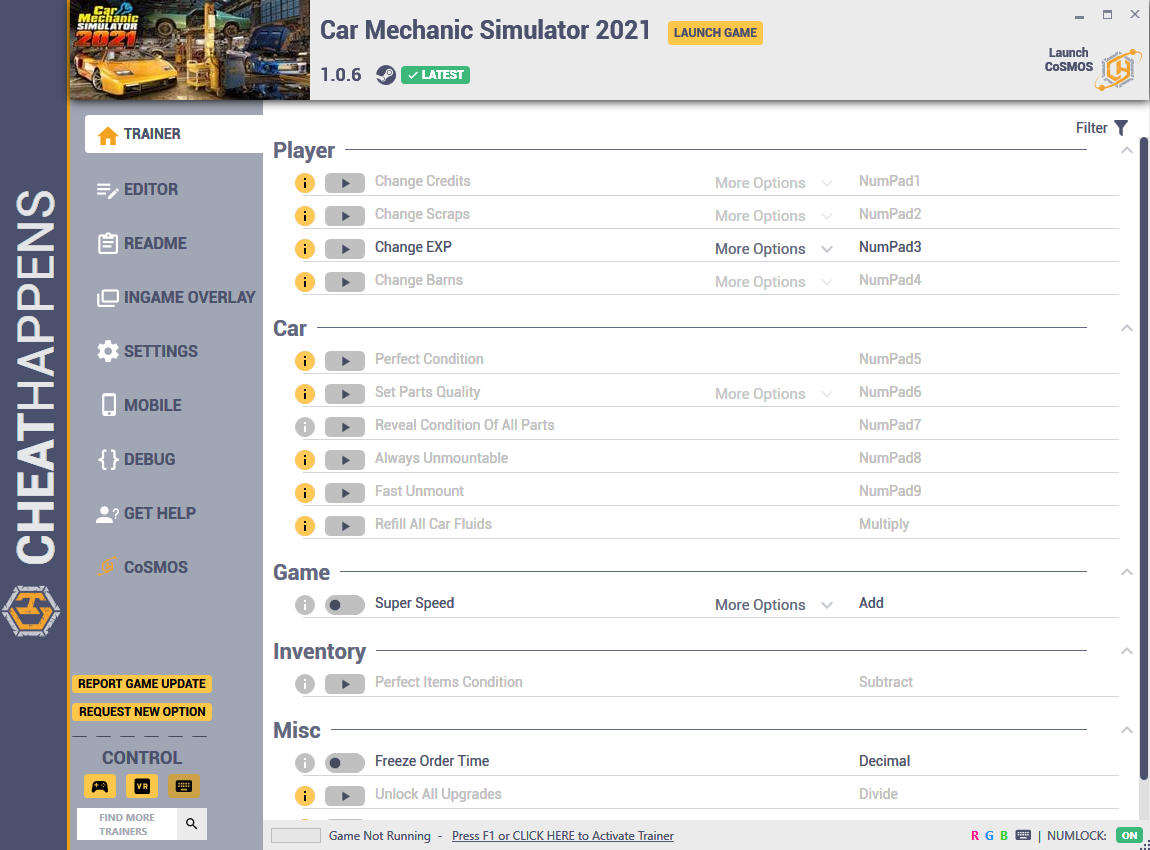Collapse the Car section
This screenshot has width=1150, height=850.
[1127, 327]
